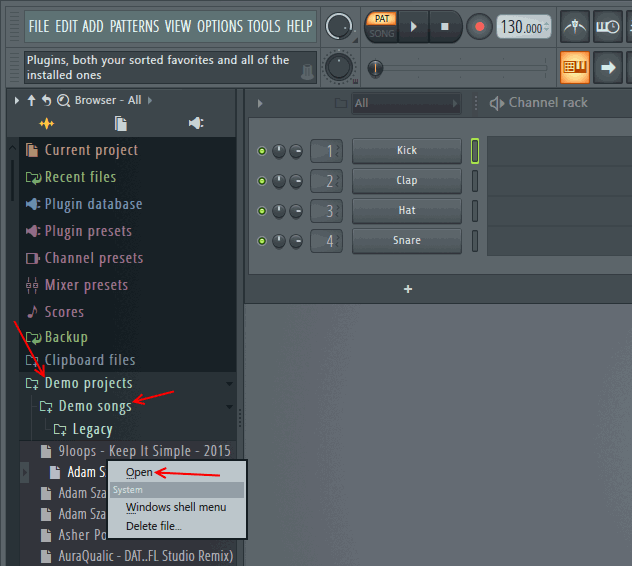Click the 130.000 tempo field

(x=524, y=27)
